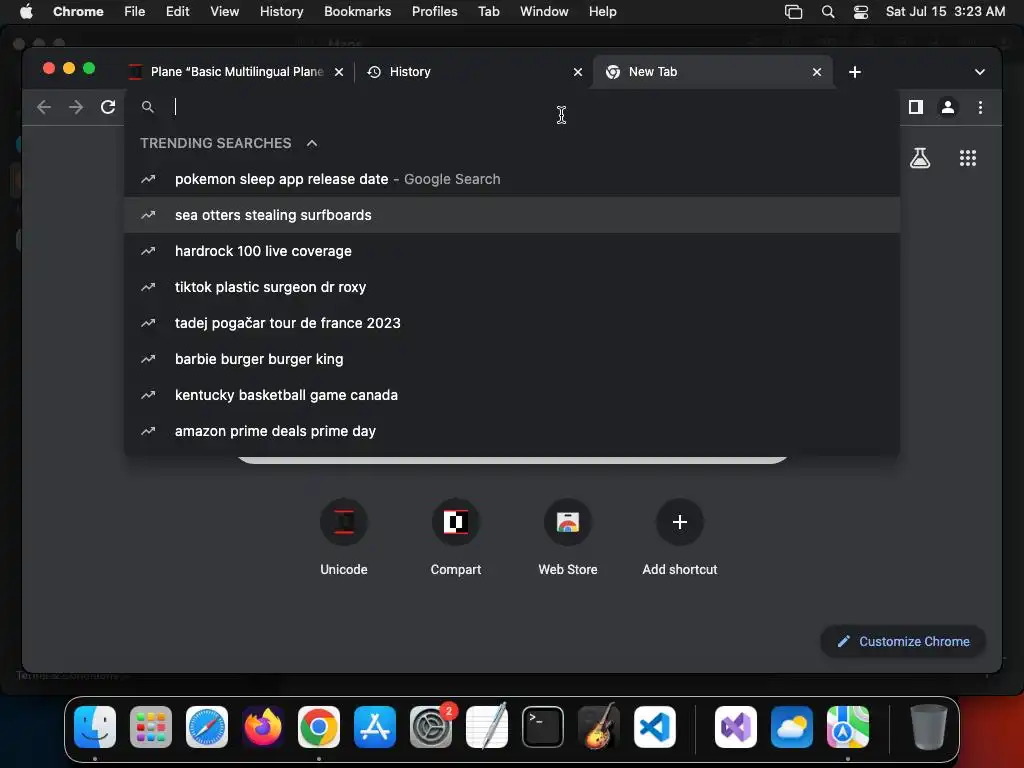Open System Settings from the Dock

[431, 727]
